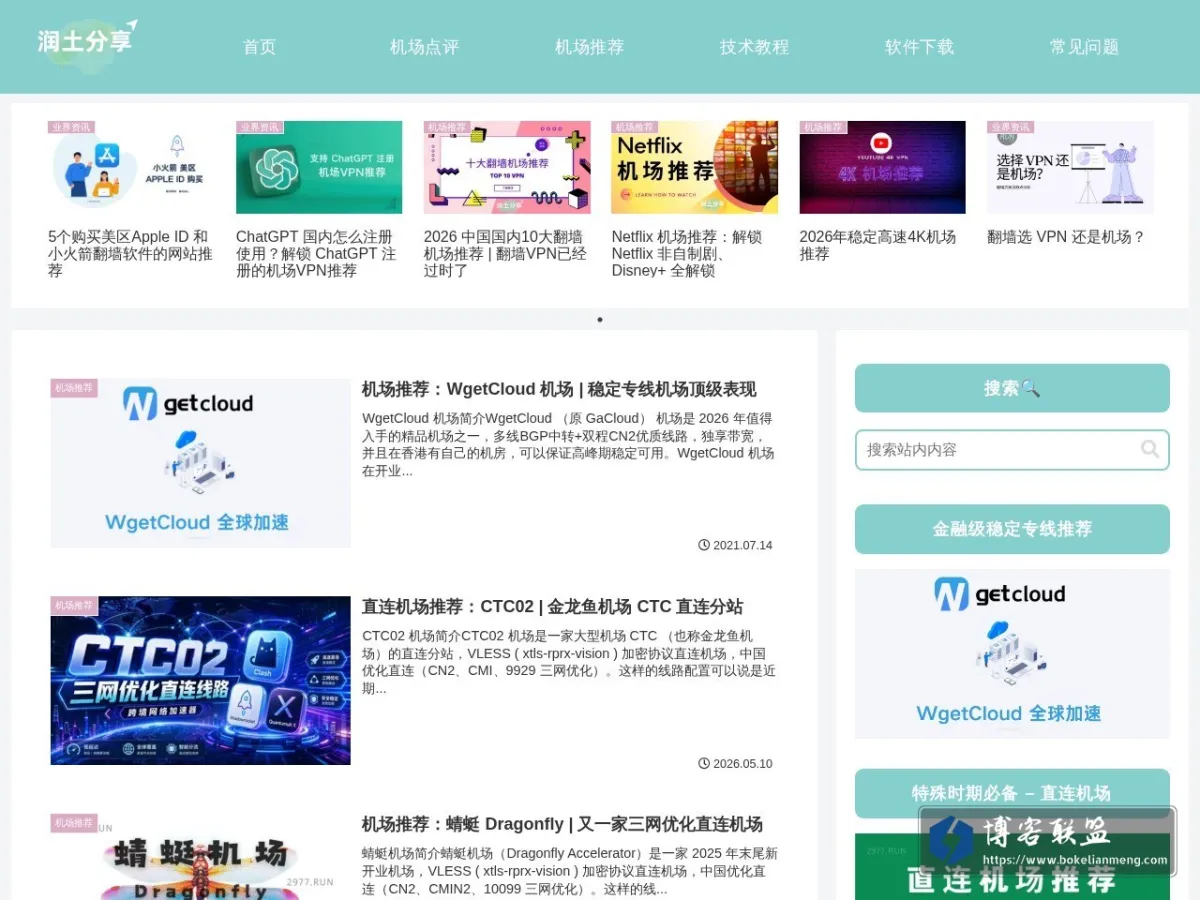Image resolution: width=1200 pixels, height=900 pixels.
Task: Click CTC02 机场简介 excerpt text
Action: [569, 662]
